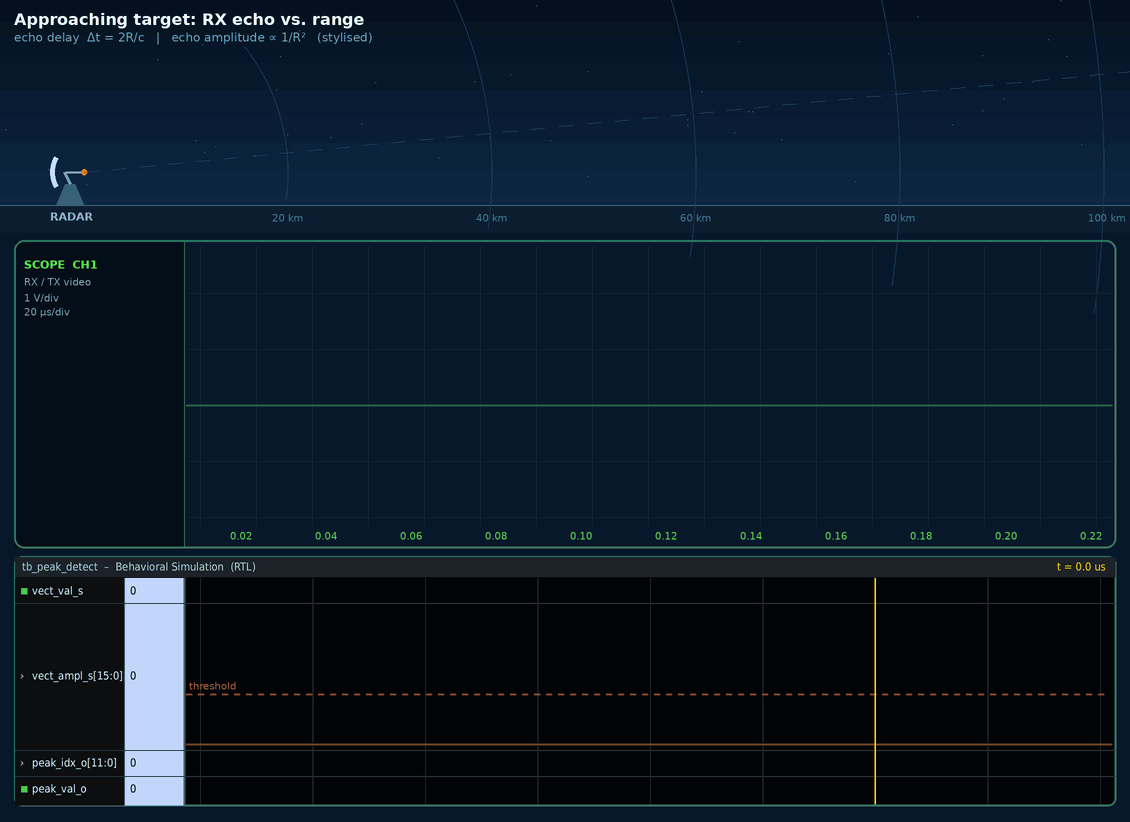1130x822 pixels.
Task: Click the 0.06 scope time tick
Action: tap(411, 536)
